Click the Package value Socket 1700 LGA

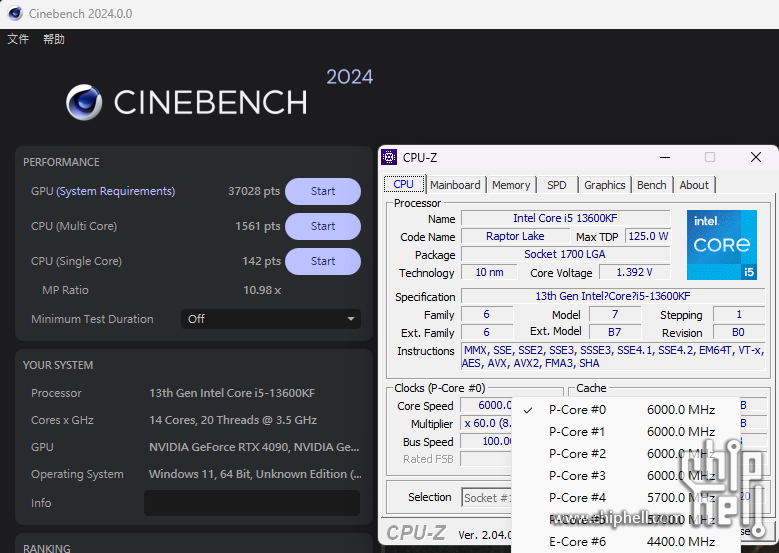565,254
